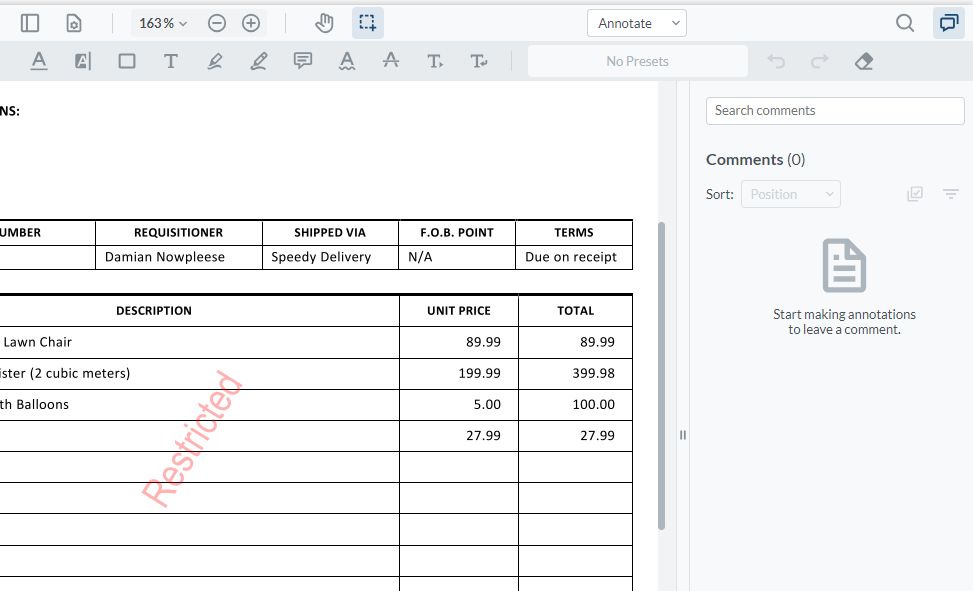Open the 163% zoom level dropdown

tap(163, 24)
